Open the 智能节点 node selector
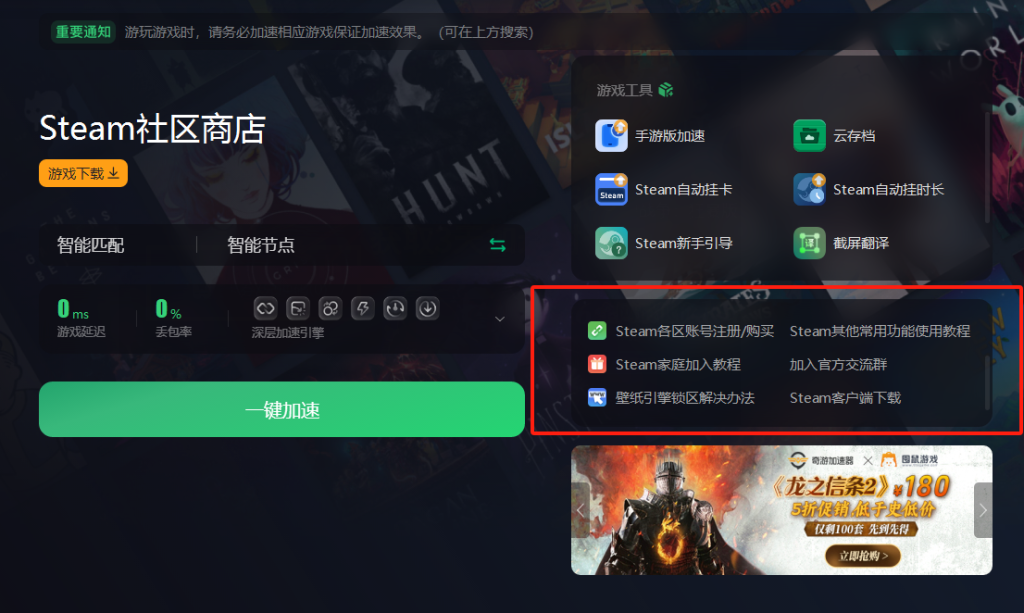The image size is (1024, 613). coord(261,245)
